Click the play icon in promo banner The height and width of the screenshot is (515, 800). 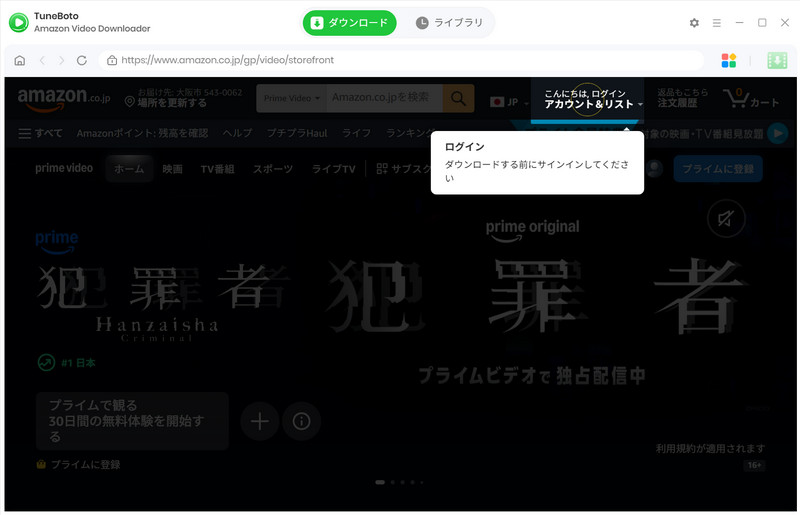click(x=778, y=134)
